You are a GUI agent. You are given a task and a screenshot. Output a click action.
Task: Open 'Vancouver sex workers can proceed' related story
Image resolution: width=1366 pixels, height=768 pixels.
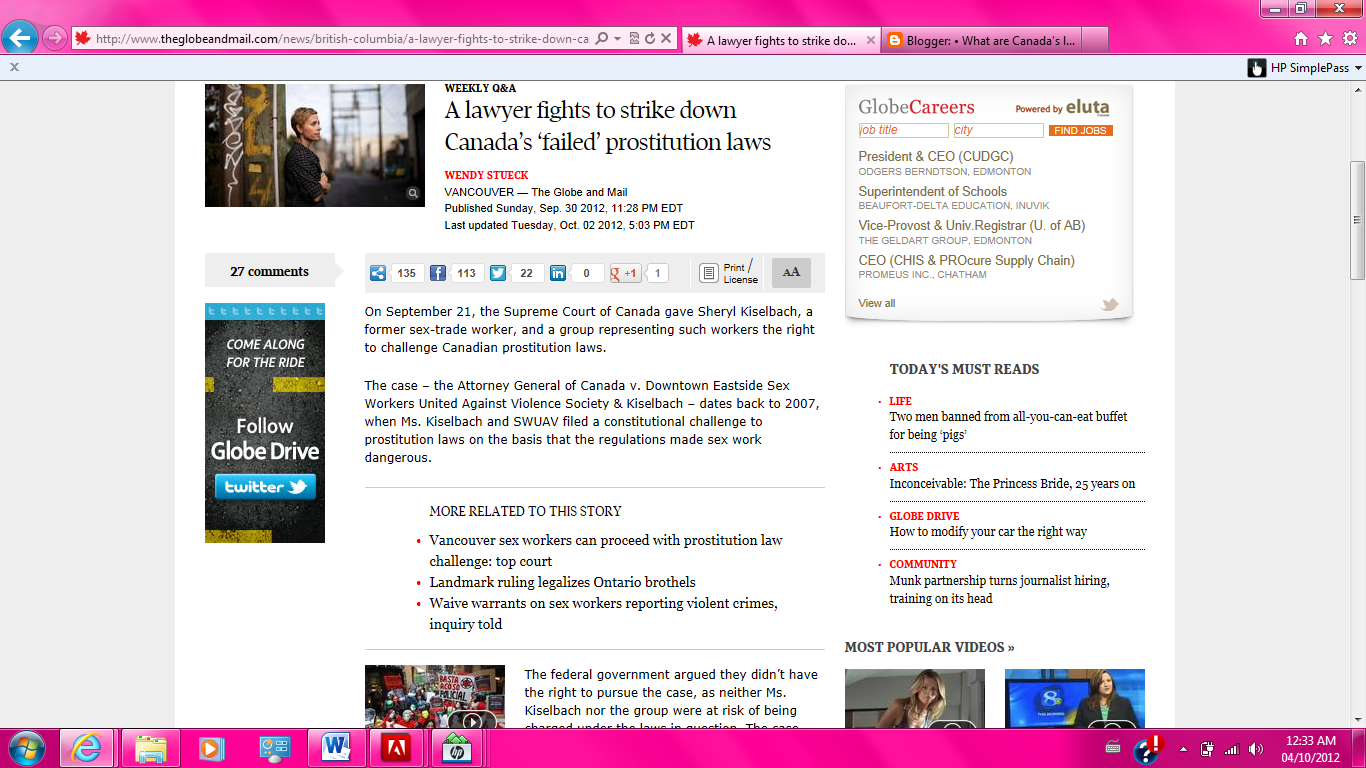click(606, 551)
